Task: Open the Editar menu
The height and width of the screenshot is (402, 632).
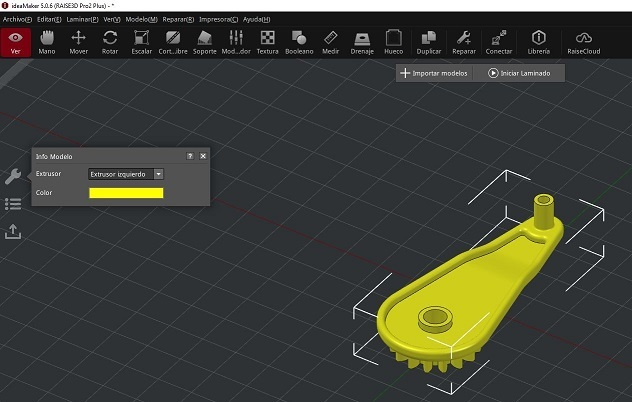Action: pos(49,19)
